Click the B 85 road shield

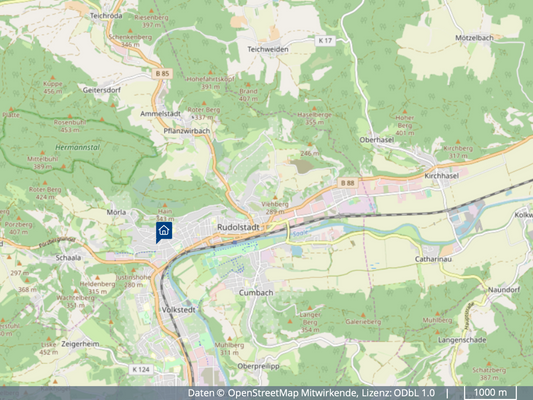click(x=162, y=74)
